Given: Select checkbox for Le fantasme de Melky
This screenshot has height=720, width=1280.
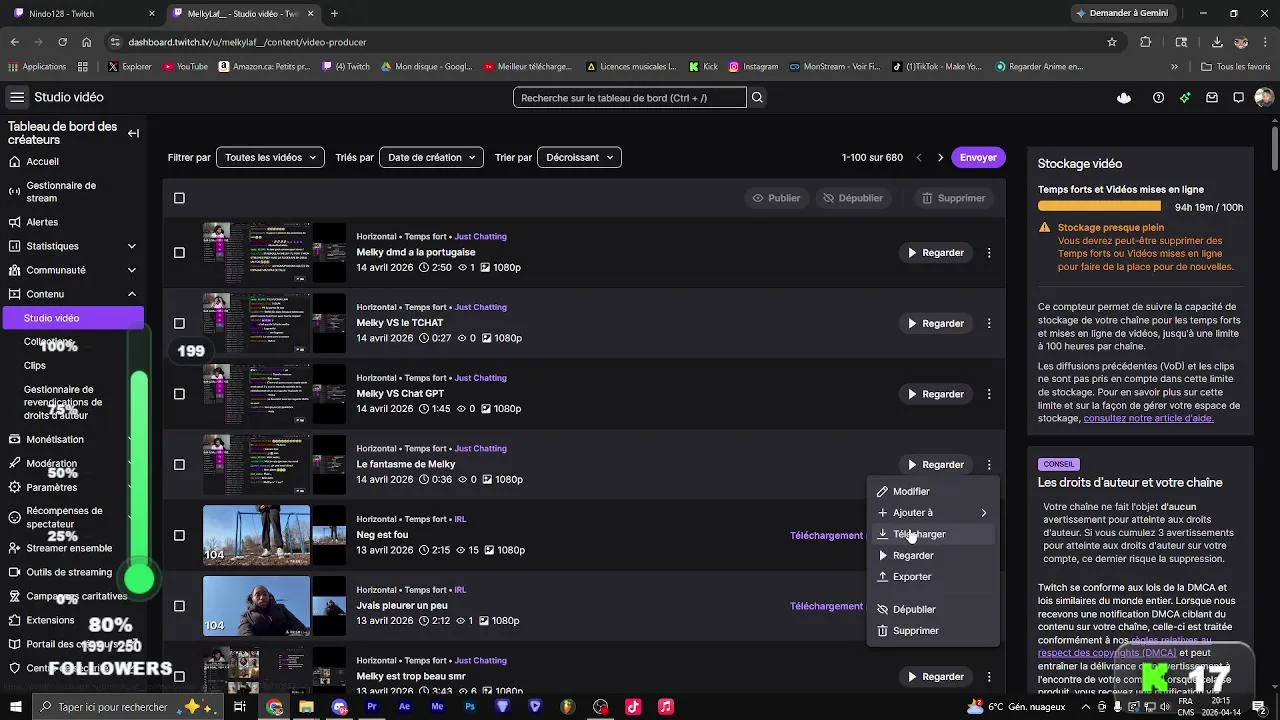Looking at the screenshot, I should click(179, 464).
